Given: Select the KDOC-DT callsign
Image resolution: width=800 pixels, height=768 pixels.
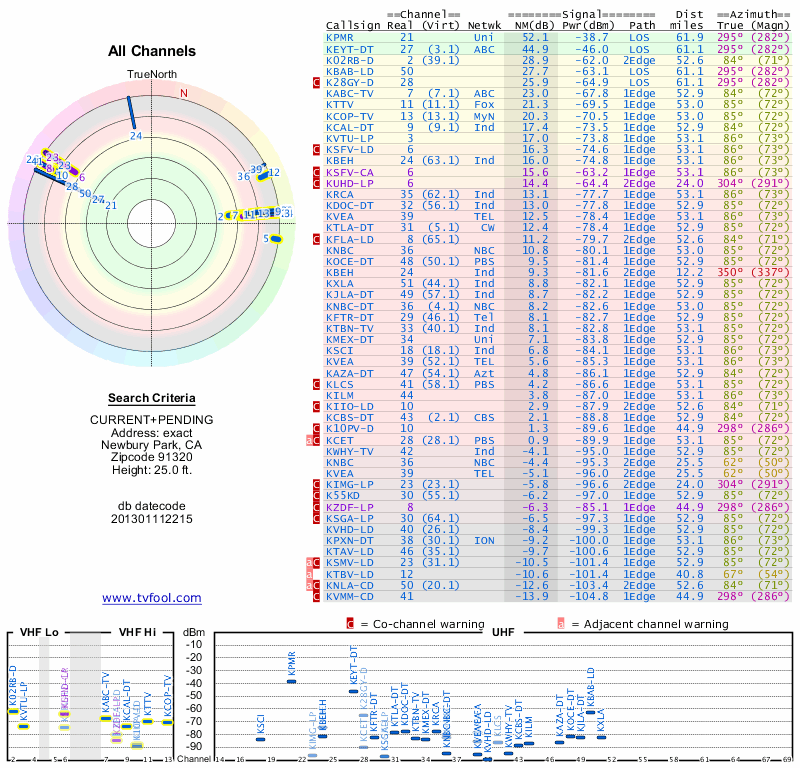Looking at the screenshot, I should (350, 206).
